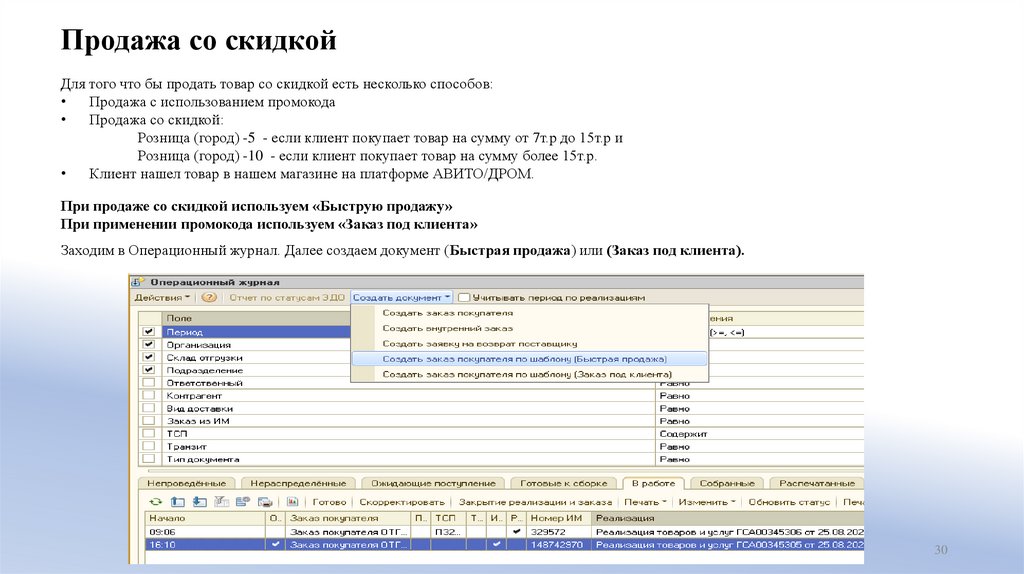Click the green refresh arrows icon
The image size is (1024, 574).
[x=155, y=502]
